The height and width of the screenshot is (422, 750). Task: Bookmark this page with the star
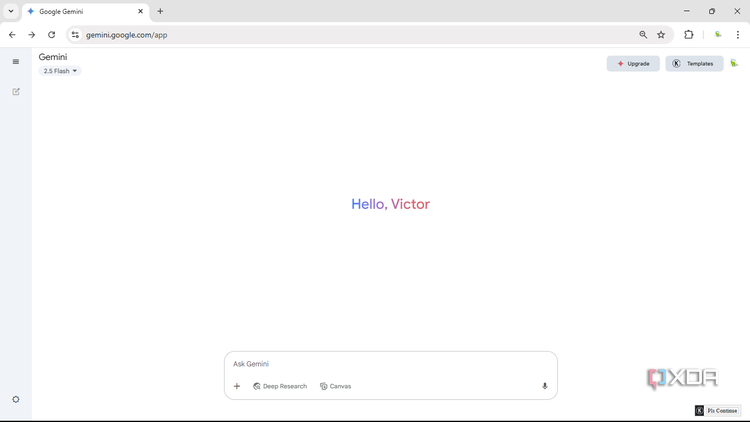(661, 34)
